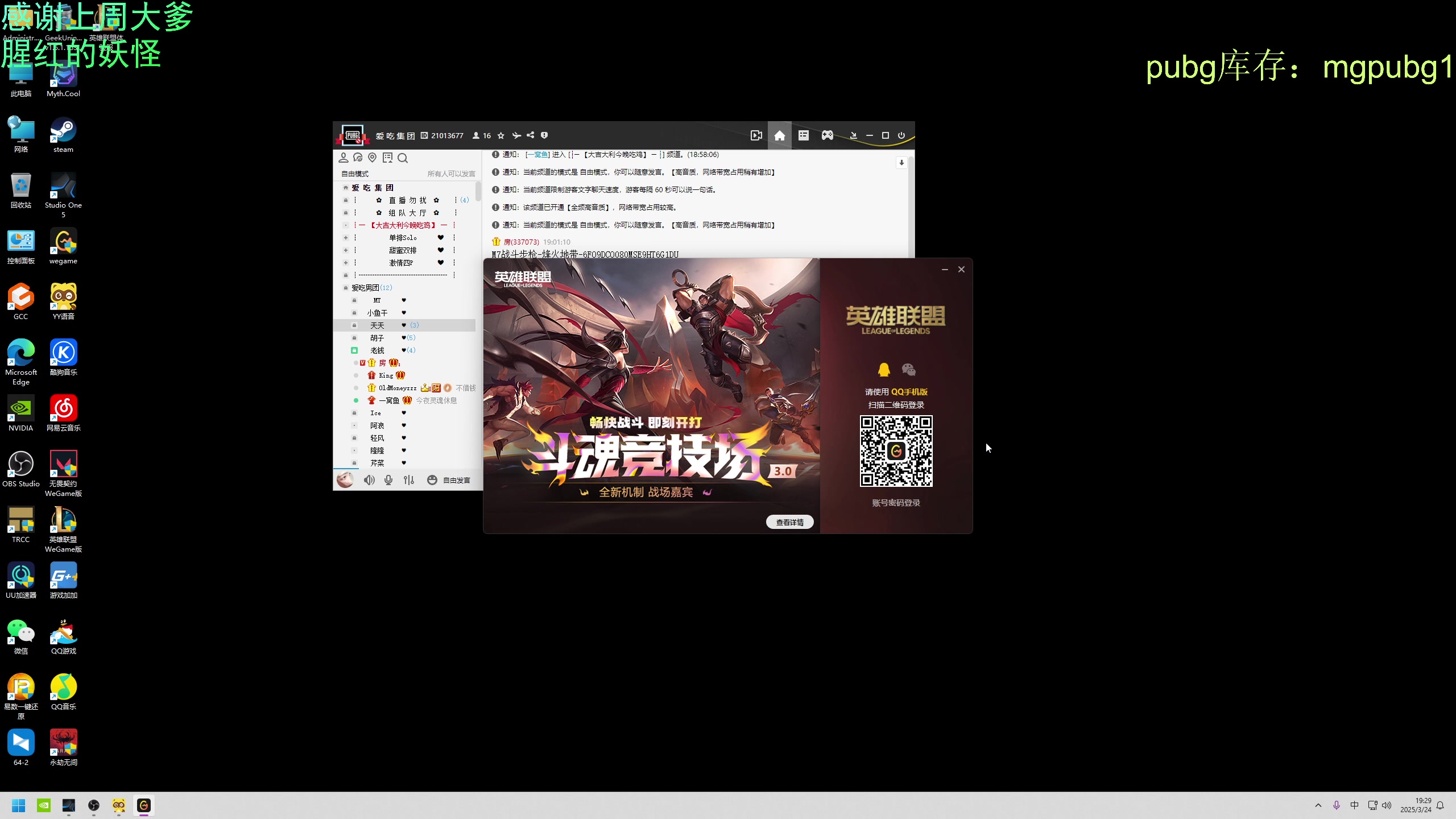The height and width of the screenshot is (819, 1456).
Task: Favorite the channel with the star icon
Action: pos(500,135)
